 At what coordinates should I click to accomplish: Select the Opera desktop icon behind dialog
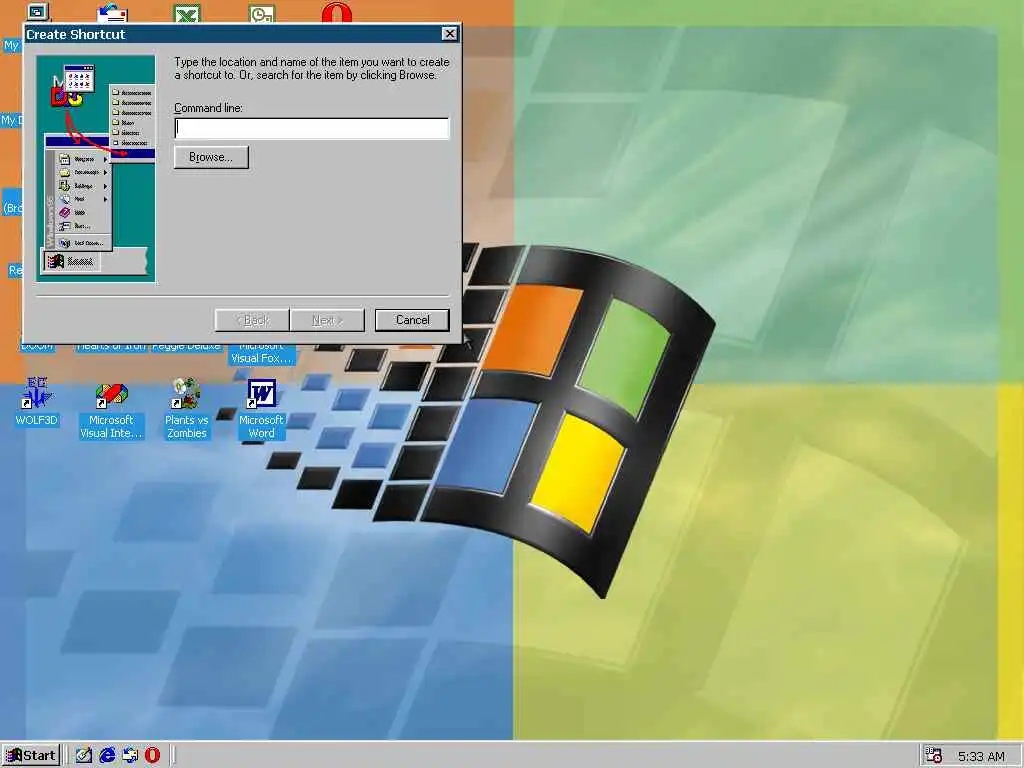(337, 13)
